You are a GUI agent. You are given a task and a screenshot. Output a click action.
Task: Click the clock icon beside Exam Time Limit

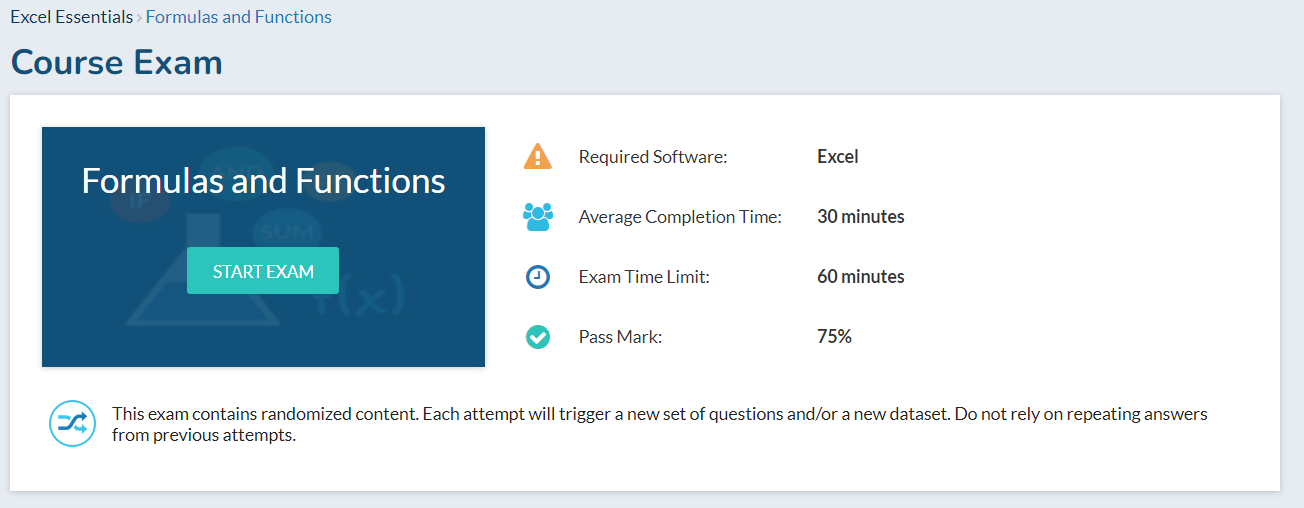click(x=537, y=277)
